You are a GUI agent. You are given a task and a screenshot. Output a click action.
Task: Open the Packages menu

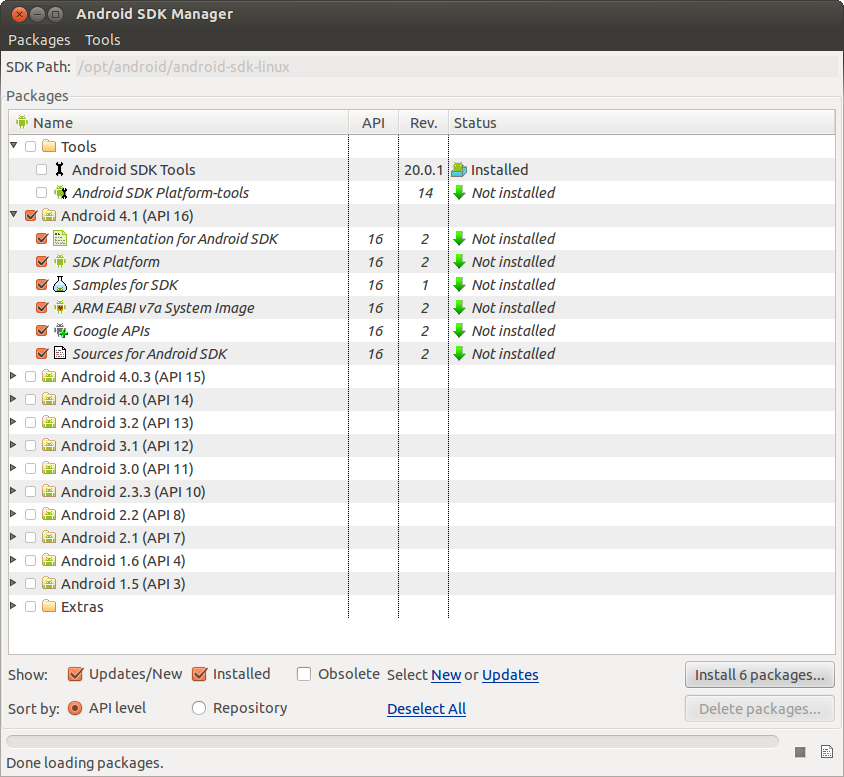tap(39, 40)
